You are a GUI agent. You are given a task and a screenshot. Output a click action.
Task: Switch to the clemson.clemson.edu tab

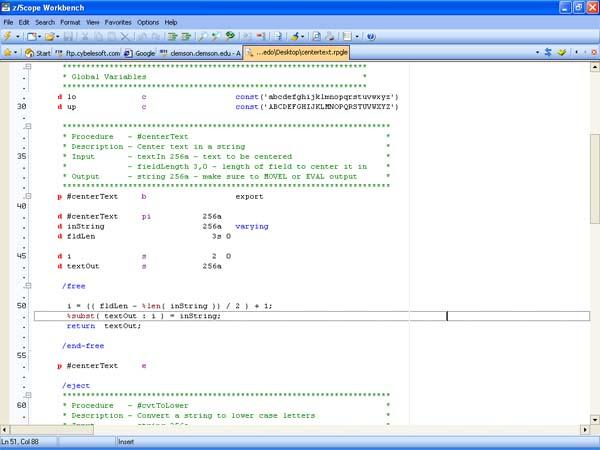pyautogui.click(x=200, y=53)
